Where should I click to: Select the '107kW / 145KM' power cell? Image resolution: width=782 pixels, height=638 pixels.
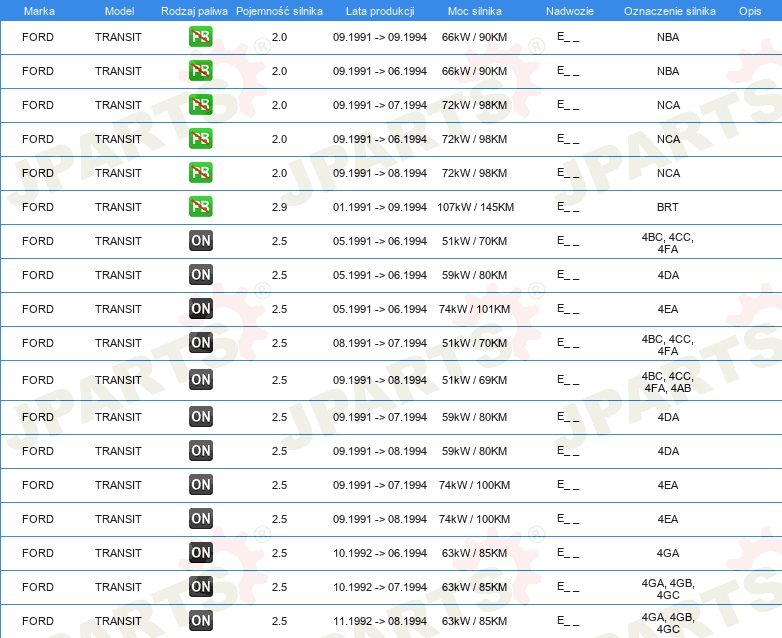click(x=475, y=207)
